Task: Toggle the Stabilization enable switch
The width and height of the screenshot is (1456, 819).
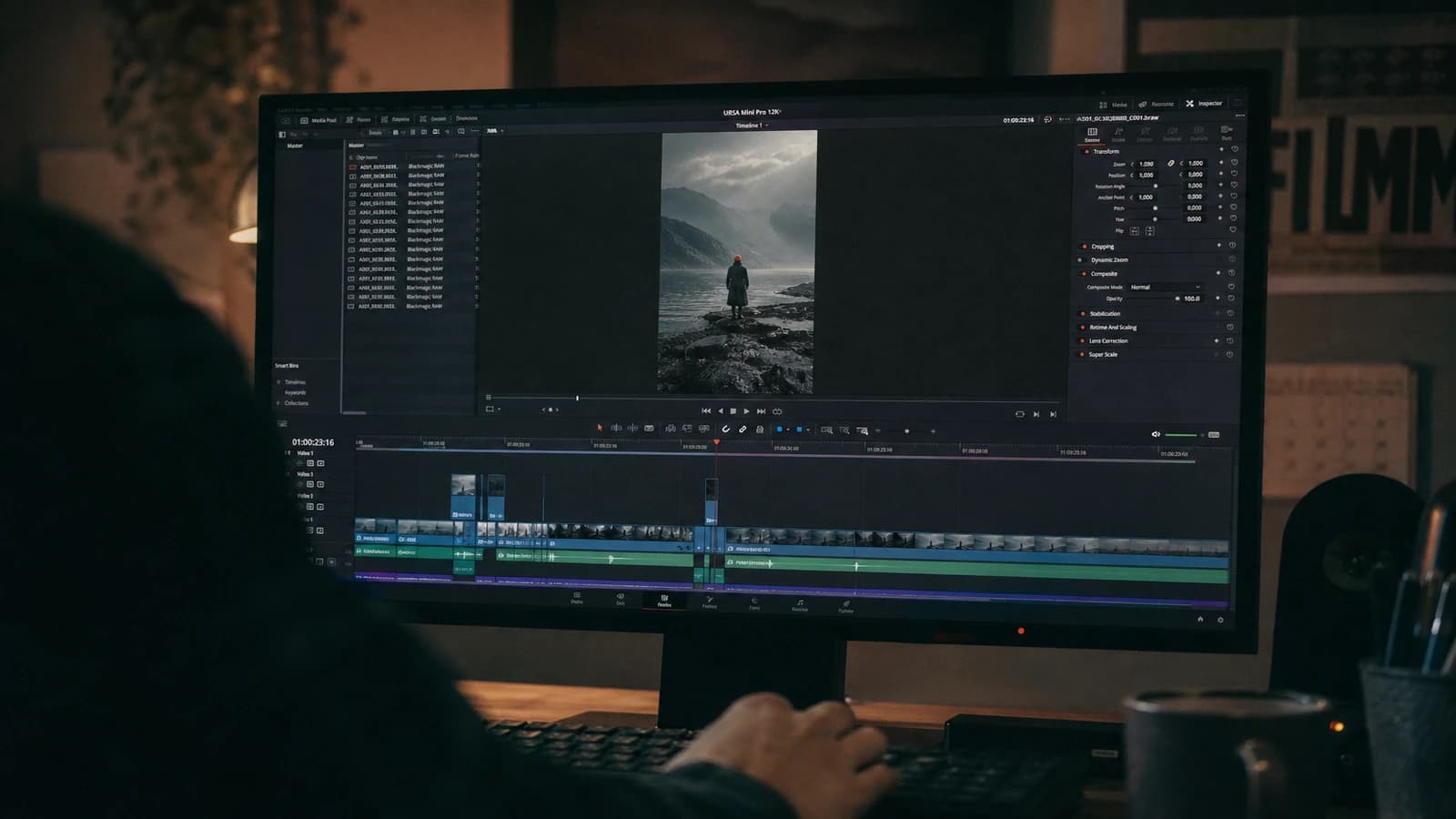Action: (x=1083, y=314)
